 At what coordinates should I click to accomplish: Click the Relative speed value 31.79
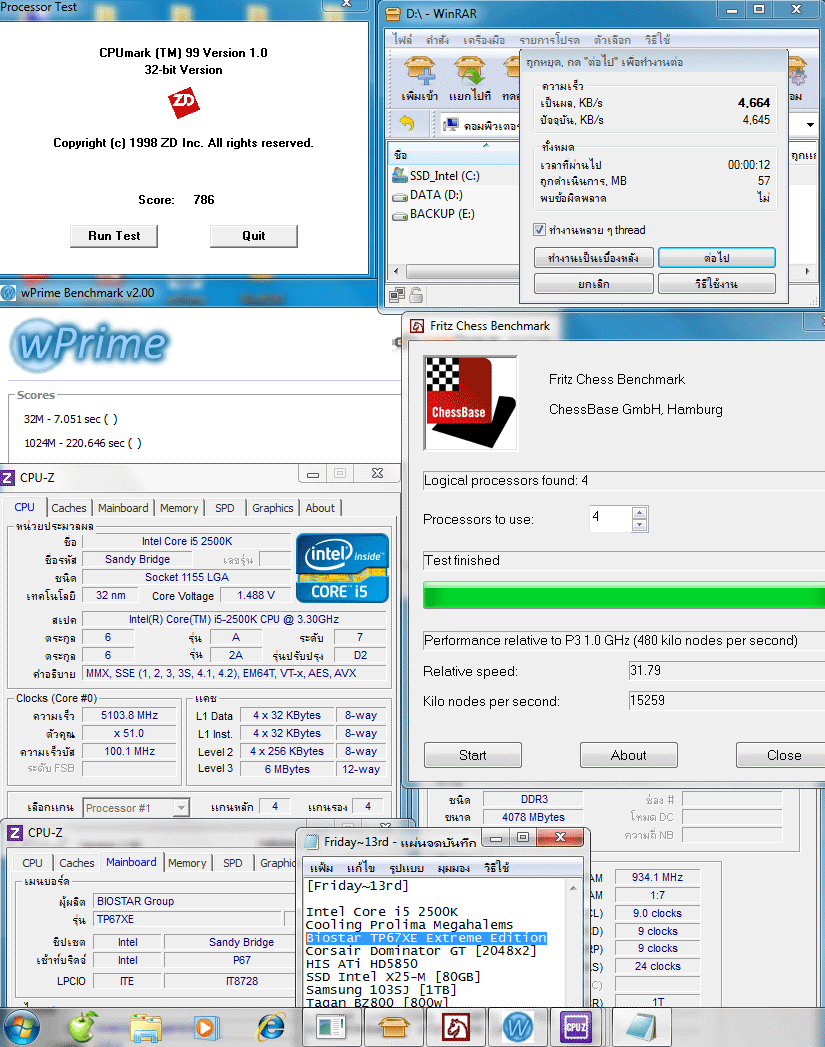645,670
